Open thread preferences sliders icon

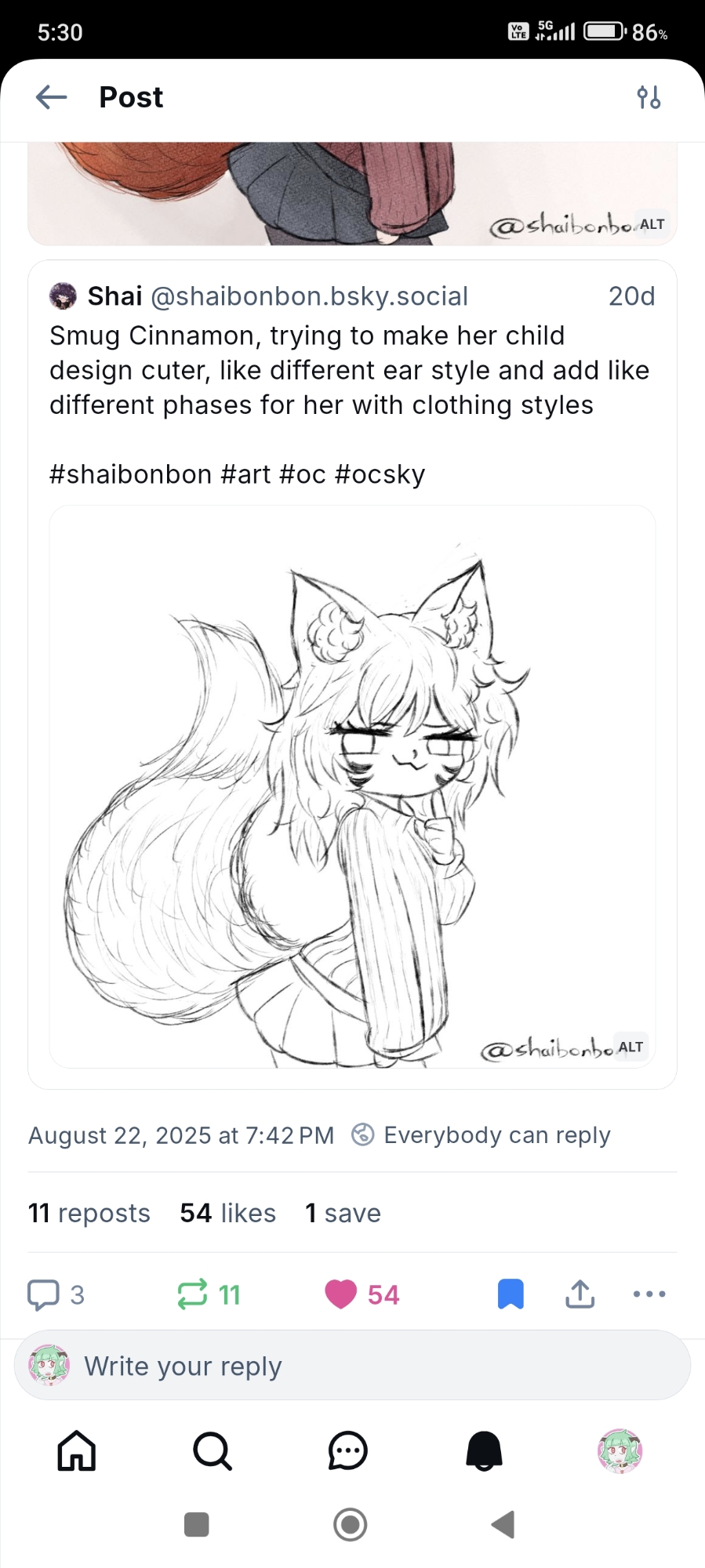pos(649,97)
